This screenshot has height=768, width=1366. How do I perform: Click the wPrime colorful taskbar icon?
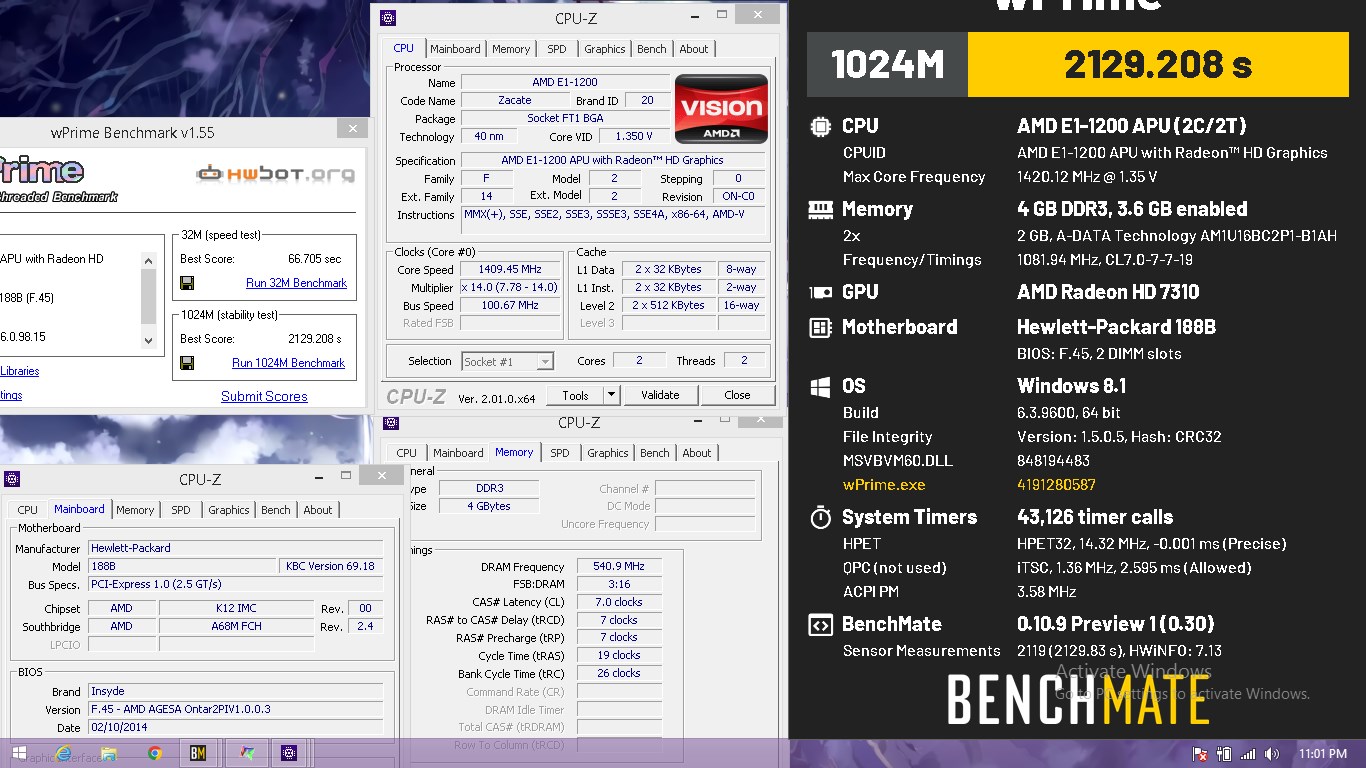click(x=246, y=753)
